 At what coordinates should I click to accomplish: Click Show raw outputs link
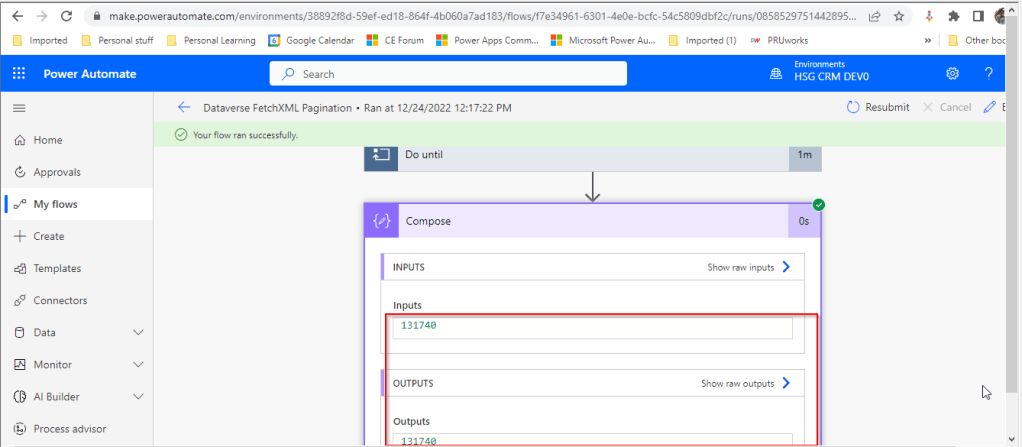(746, 383)
